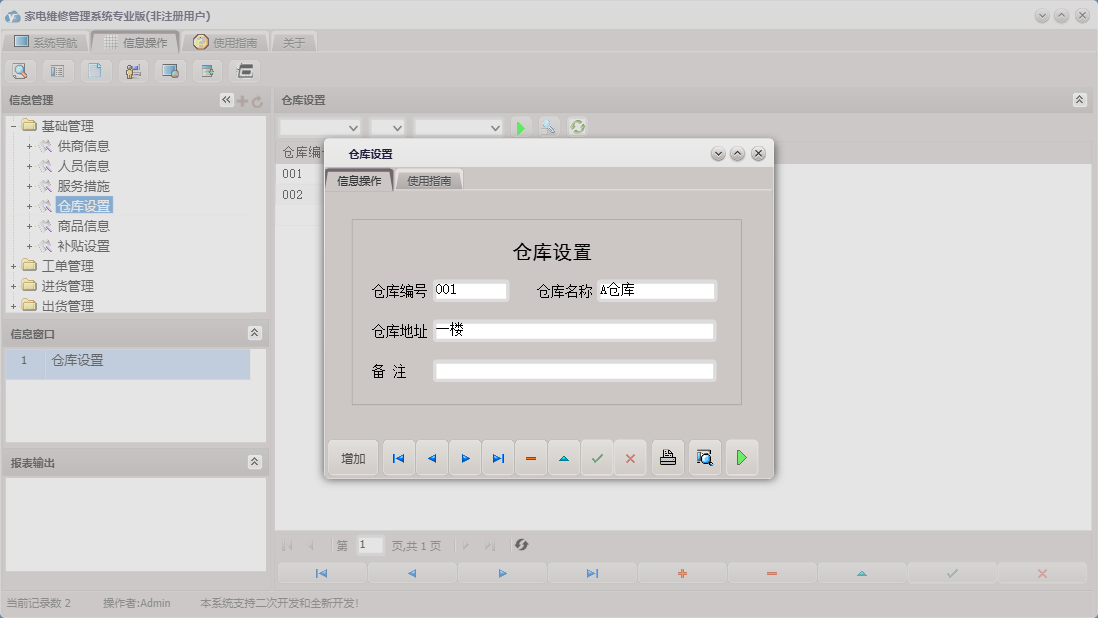Click the last-record navigation arrow in the dialog
This screenshot has width=1098, height=618.
click(498, 457)
